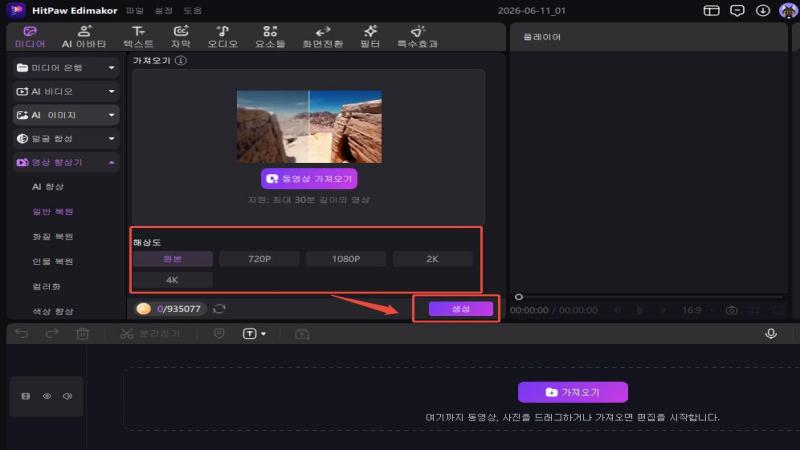The image size is (800, 450).
Task: Open the 오디오 audio tab
Action: pos(222,37)
